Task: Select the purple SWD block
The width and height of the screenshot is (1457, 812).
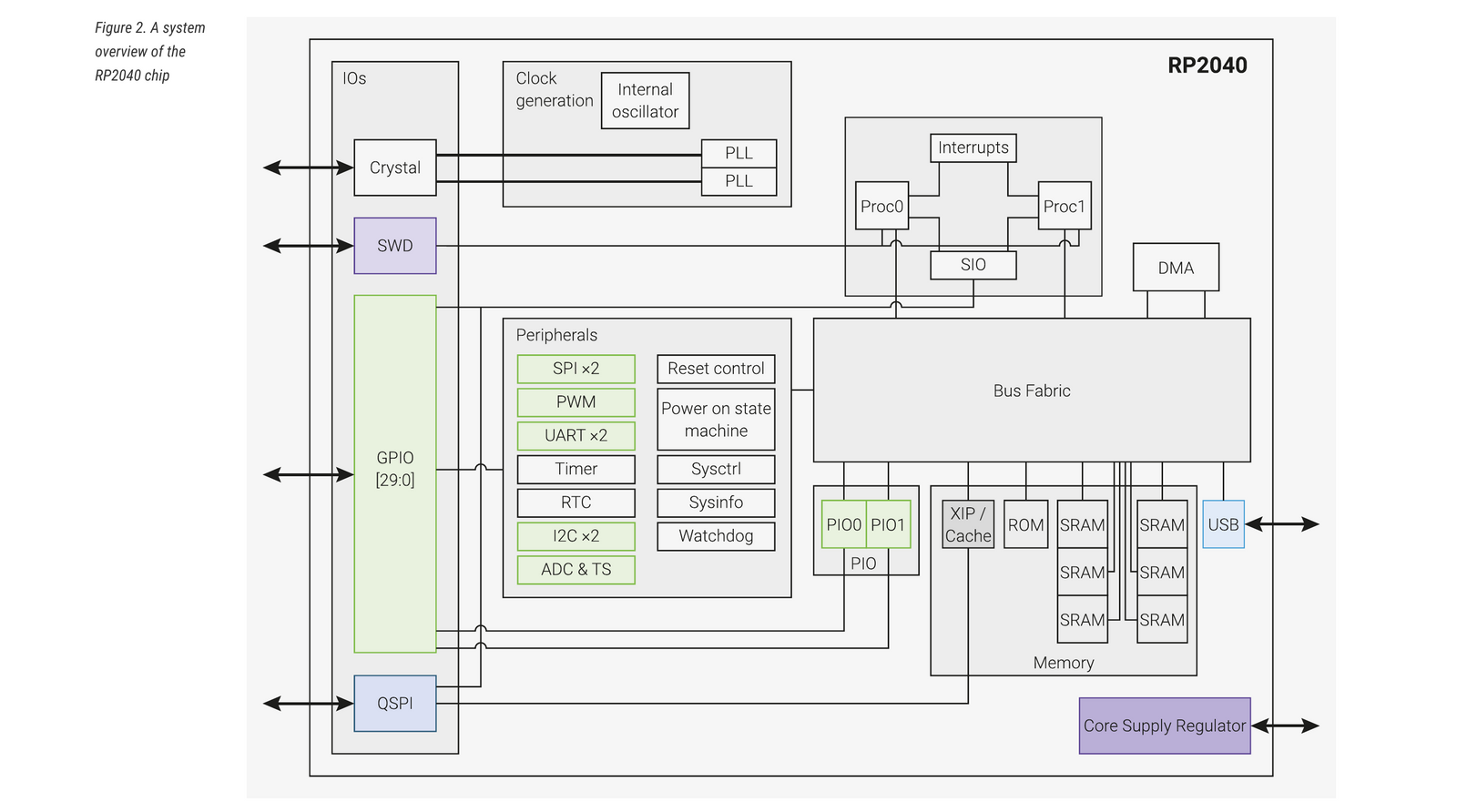Action: pos(394,246)
